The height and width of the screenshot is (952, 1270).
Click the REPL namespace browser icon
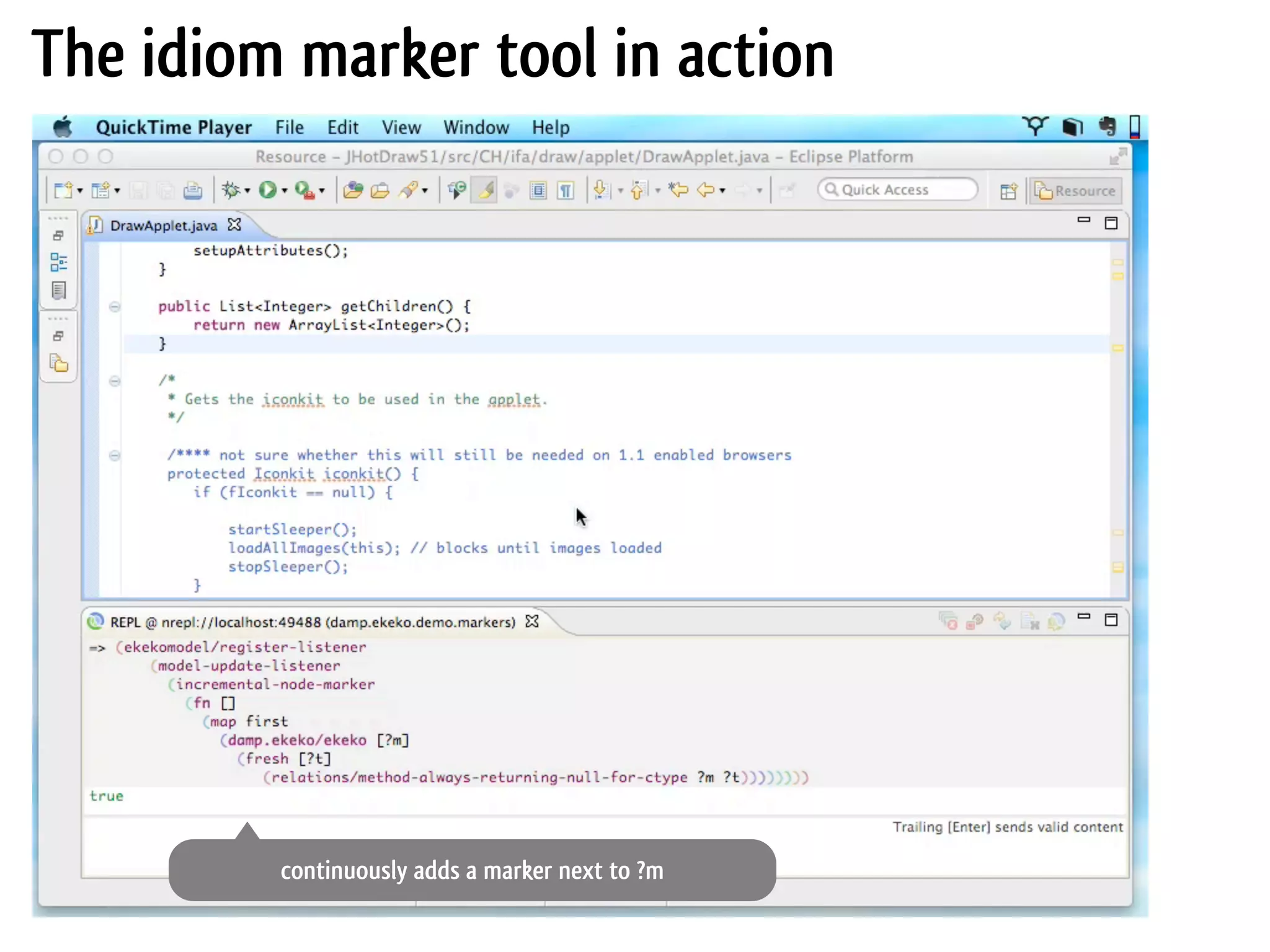point(1057,621)
